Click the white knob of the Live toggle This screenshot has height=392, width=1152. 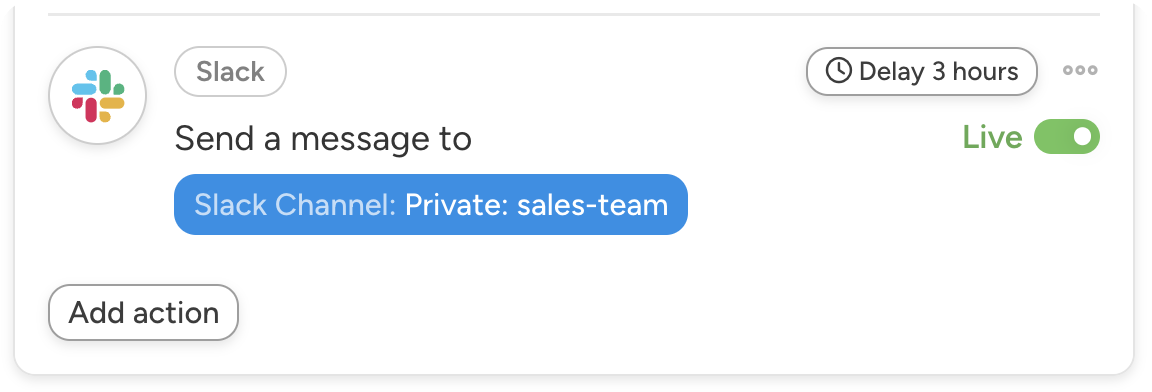[x=1082, y=137]
